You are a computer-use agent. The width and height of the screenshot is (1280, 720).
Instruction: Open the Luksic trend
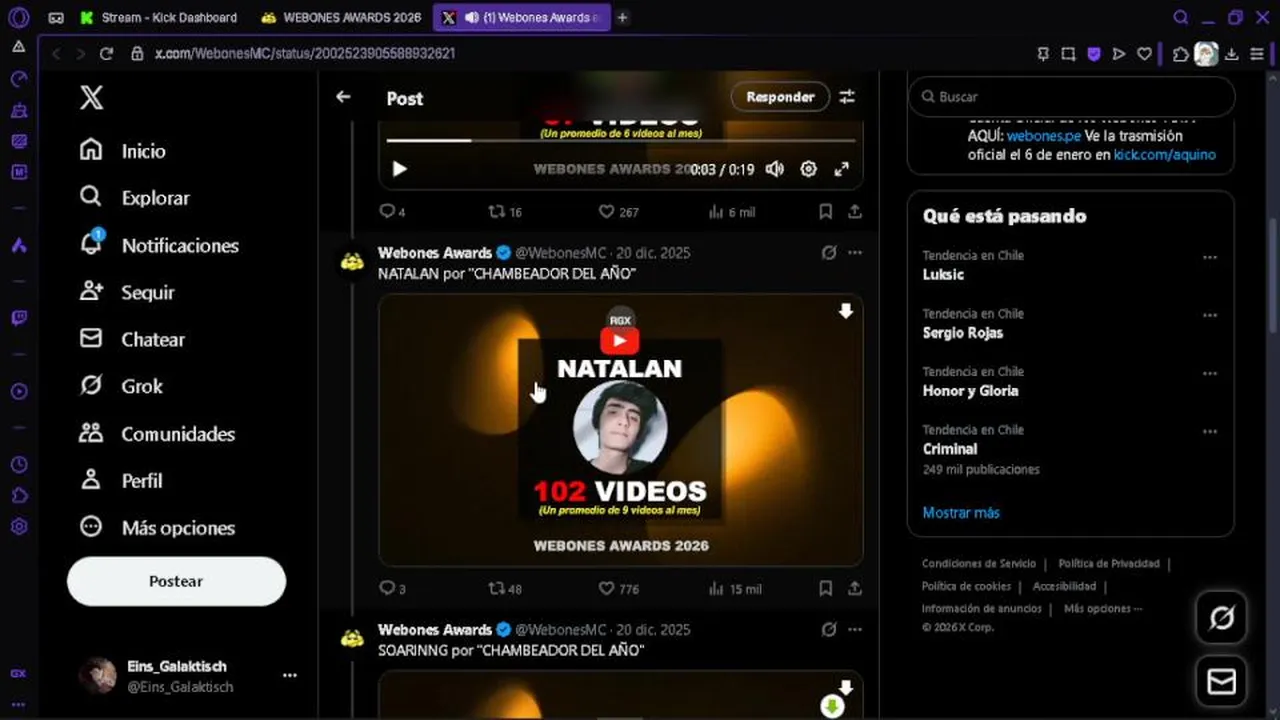[943, 274]
